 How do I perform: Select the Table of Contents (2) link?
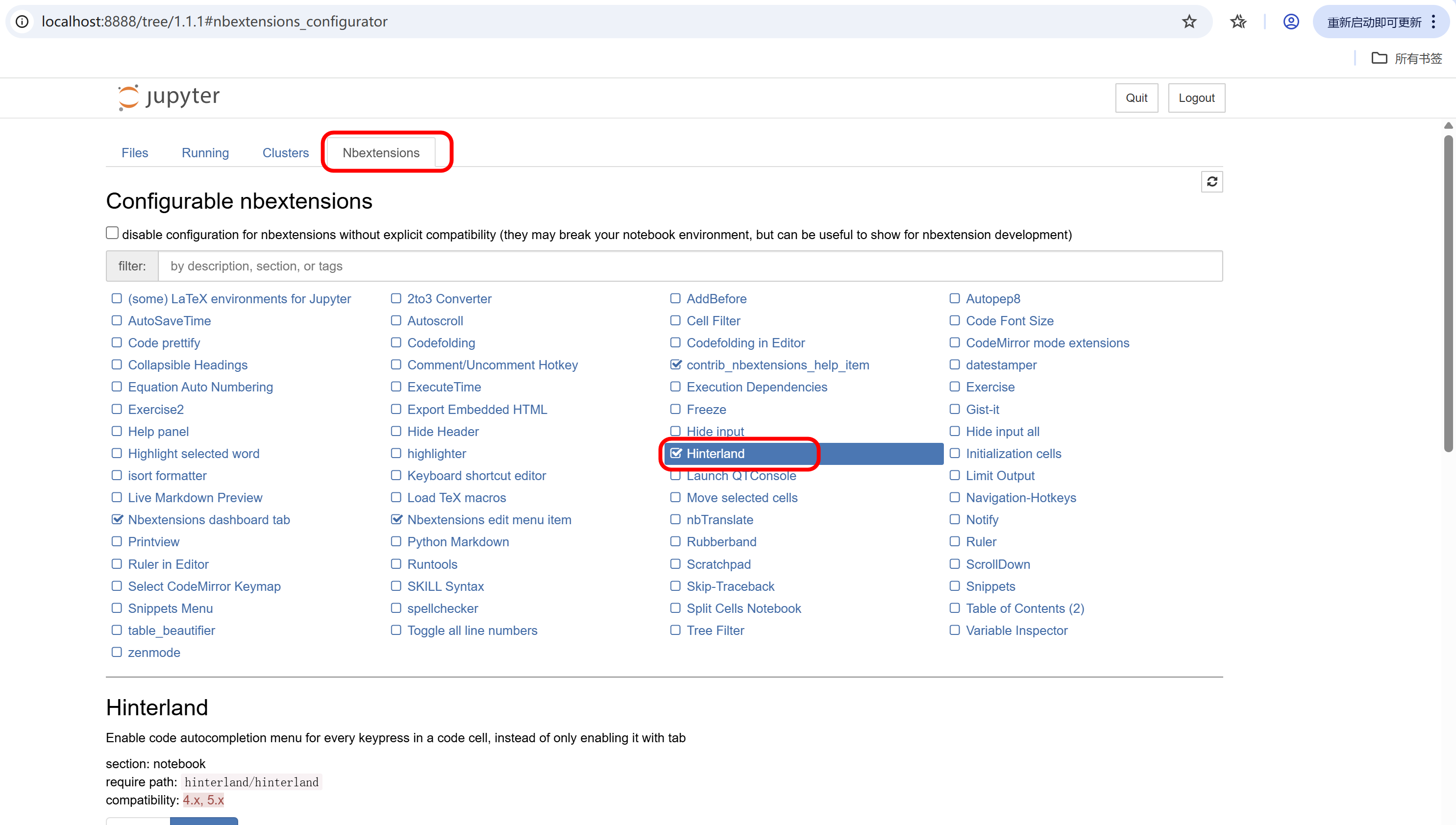click(1025, 608)
